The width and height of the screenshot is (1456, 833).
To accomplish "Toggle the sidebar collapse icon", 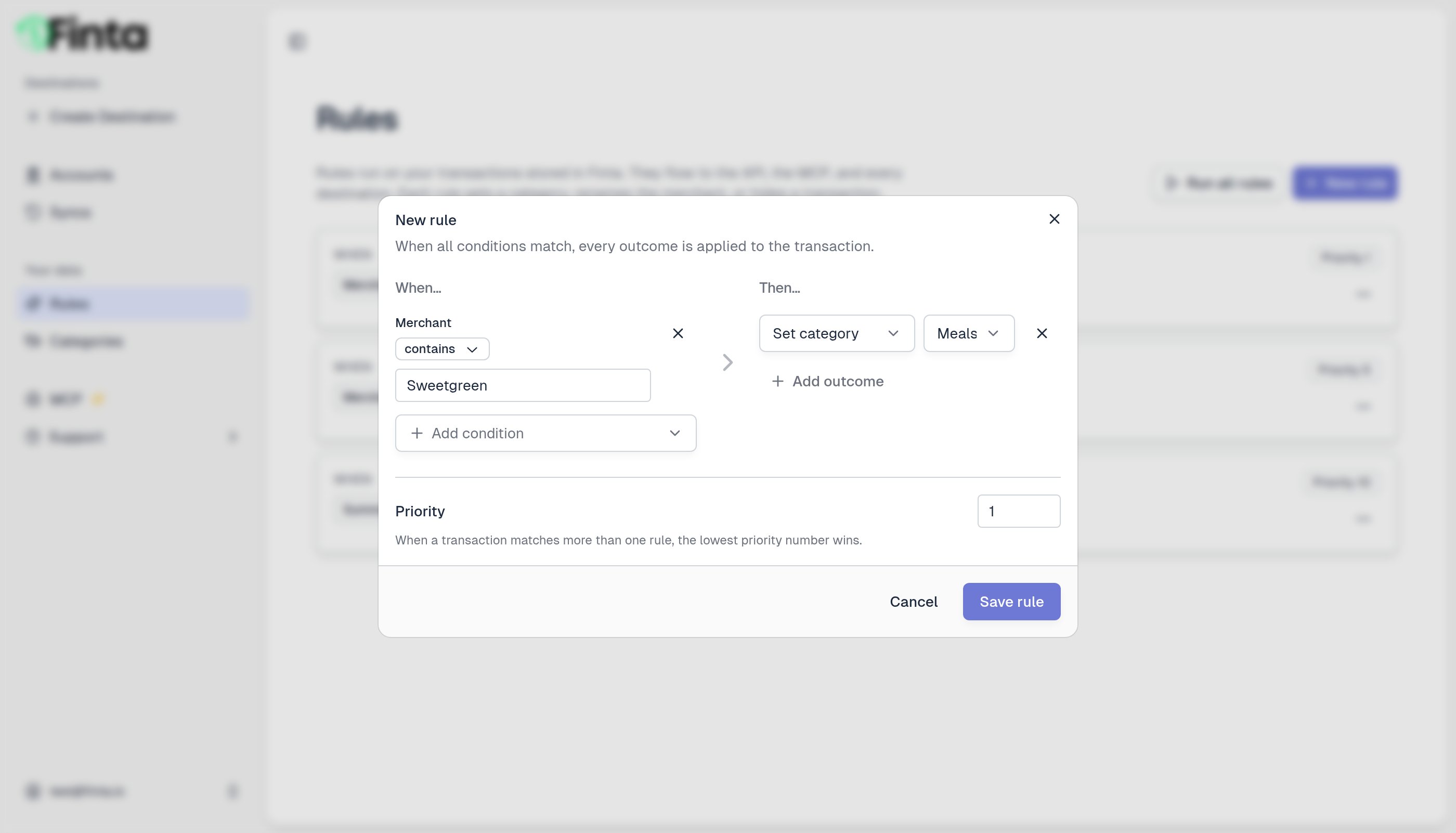I will tap(297, 41).
